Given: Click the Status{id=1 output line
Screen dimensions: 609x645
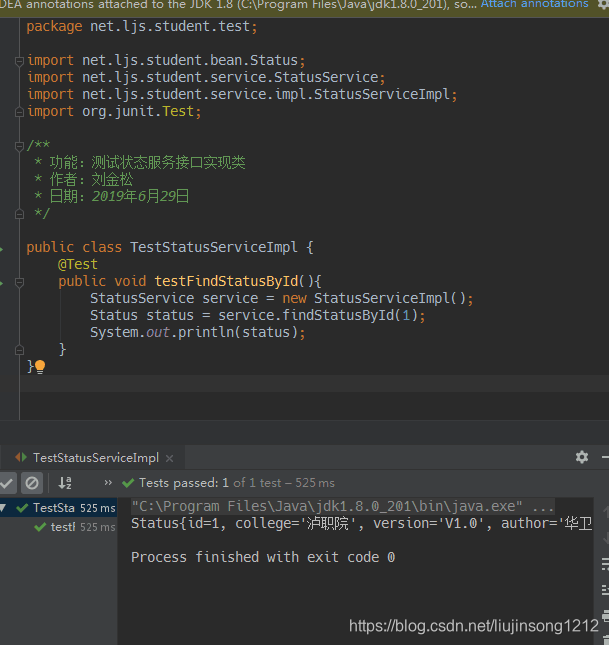Looking at the screenshot, I should [x=361, y=524].
